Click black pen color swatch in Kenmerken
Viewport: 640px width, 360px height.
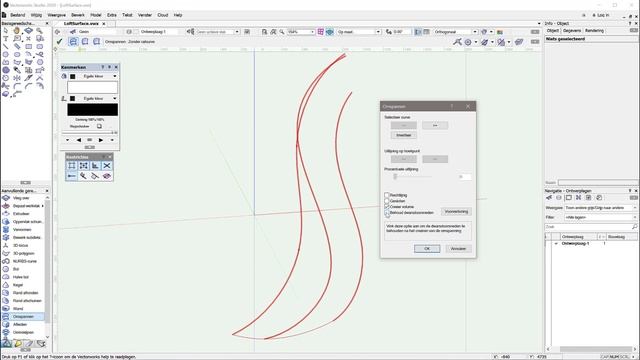(92, 109)
